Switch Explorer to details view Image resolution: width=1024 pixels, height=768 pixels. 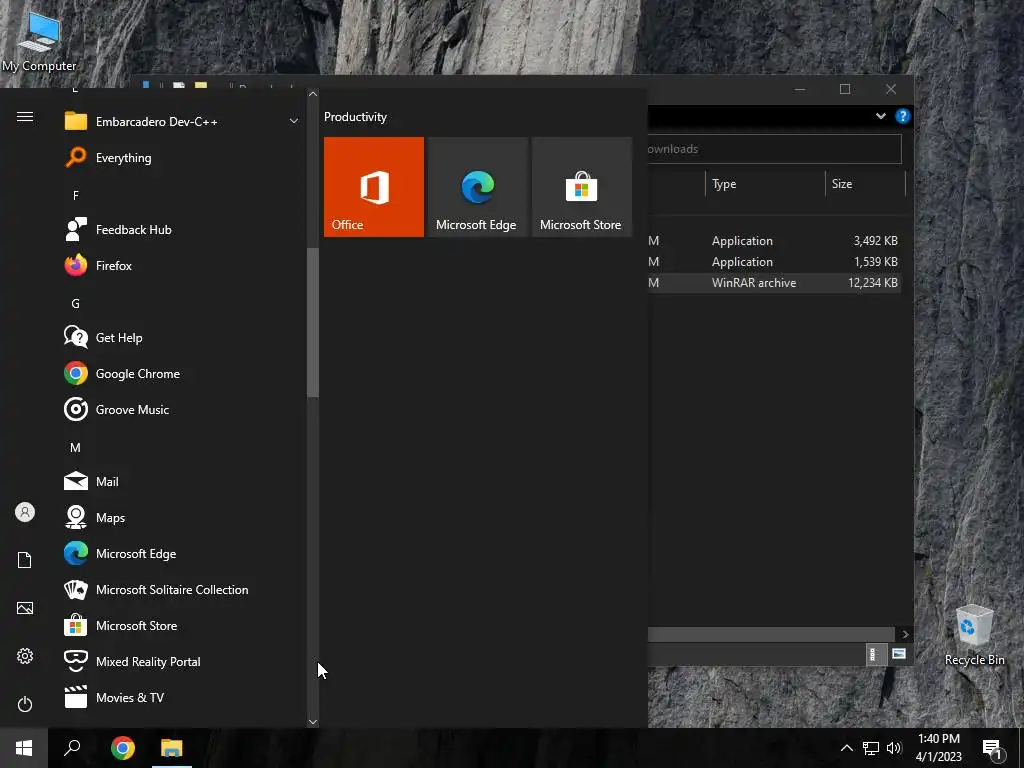(x=875, y=654)
